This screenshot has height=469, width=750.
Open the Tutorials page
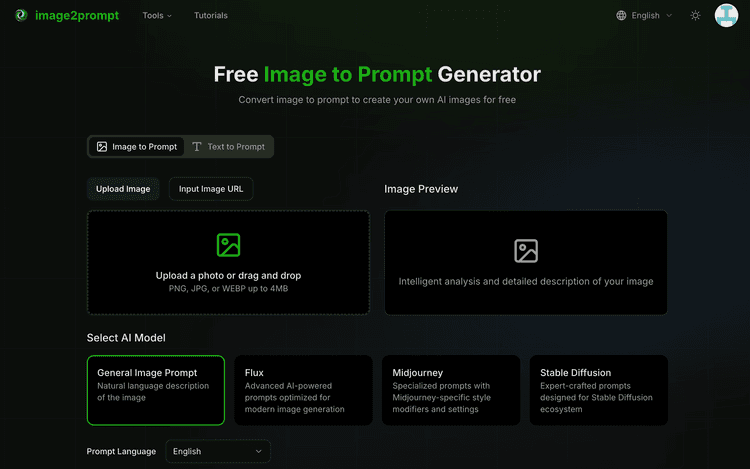[210, 15]
